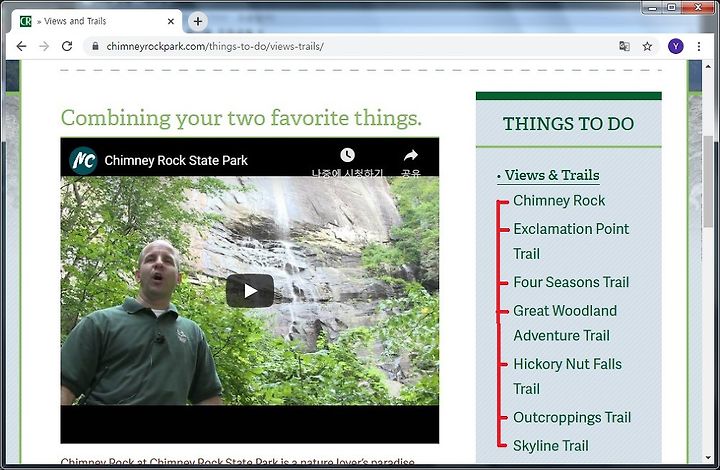Viewport: 720px width, 470px height.
Task: Open the translate page icon
Action: tap(624, 46)
